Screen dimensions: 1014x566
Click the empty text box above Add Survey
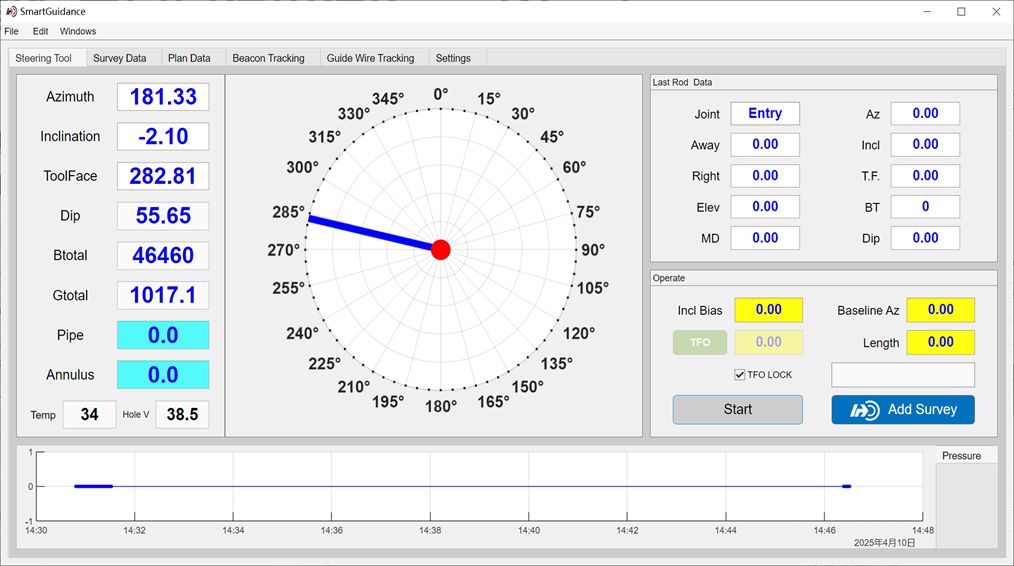click(x=903, y=375)
